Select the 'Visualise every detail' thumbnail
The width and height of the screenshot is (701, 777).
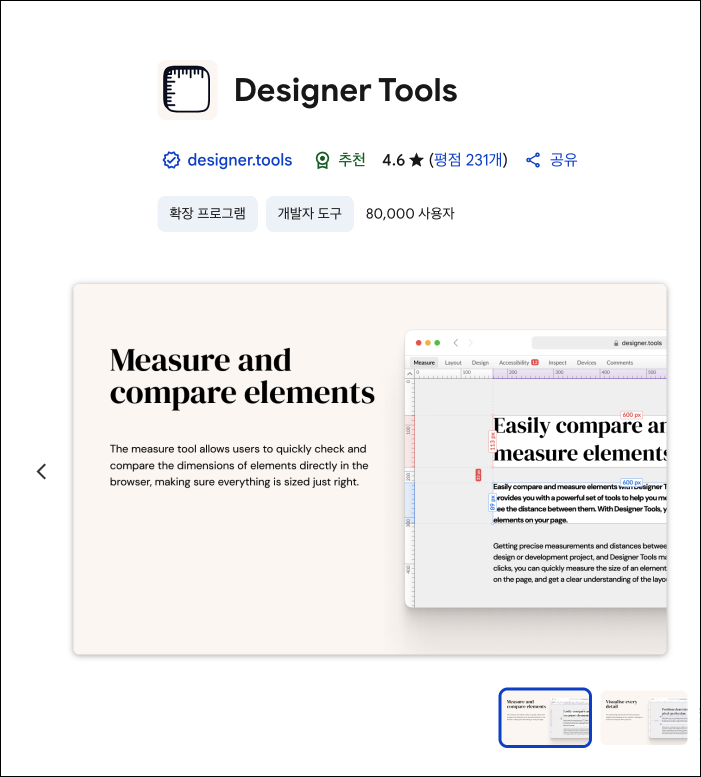[643, 717]
